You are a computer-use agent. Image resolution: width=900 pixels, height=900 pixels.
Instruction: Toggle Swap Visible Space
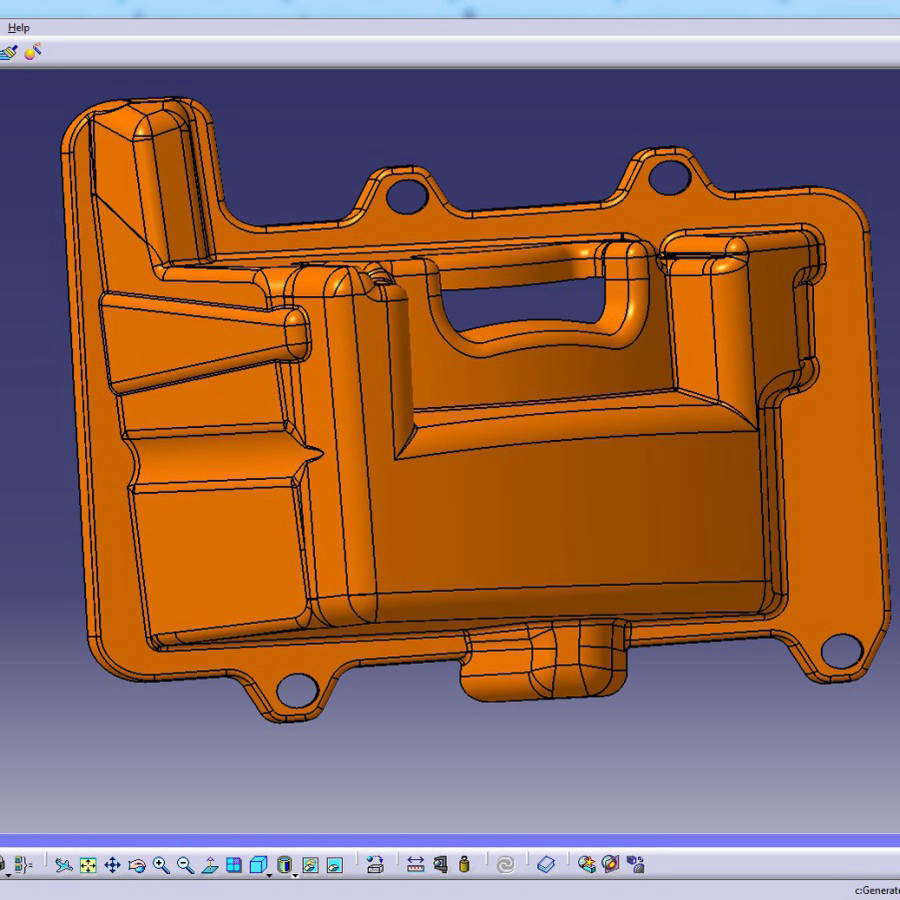[x=334, y=865]
